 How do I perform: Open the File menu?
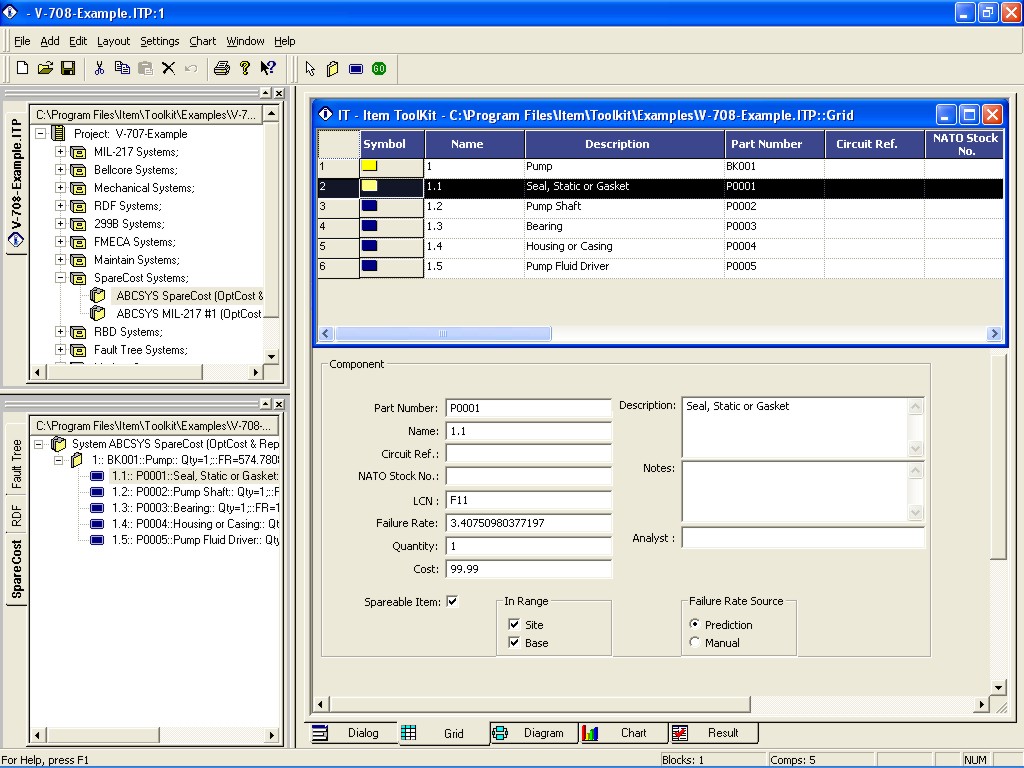(x=22, y=41)
